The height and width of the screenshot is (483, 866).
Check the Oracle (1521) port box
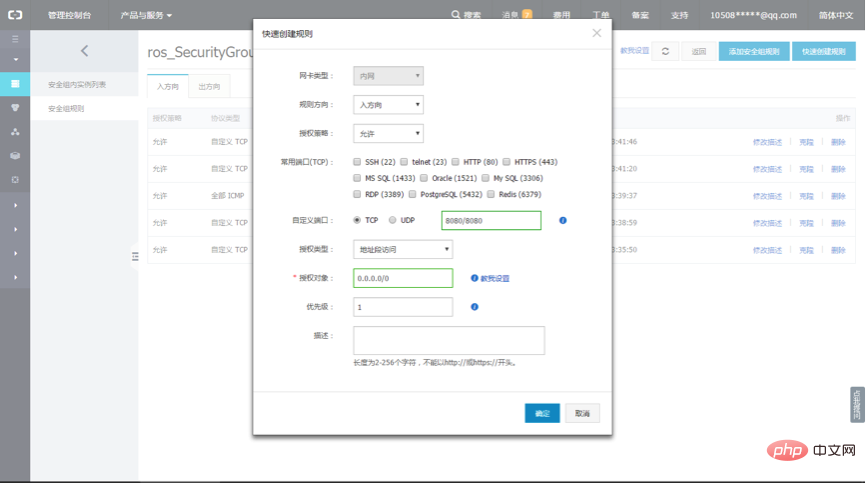point(424,178)
